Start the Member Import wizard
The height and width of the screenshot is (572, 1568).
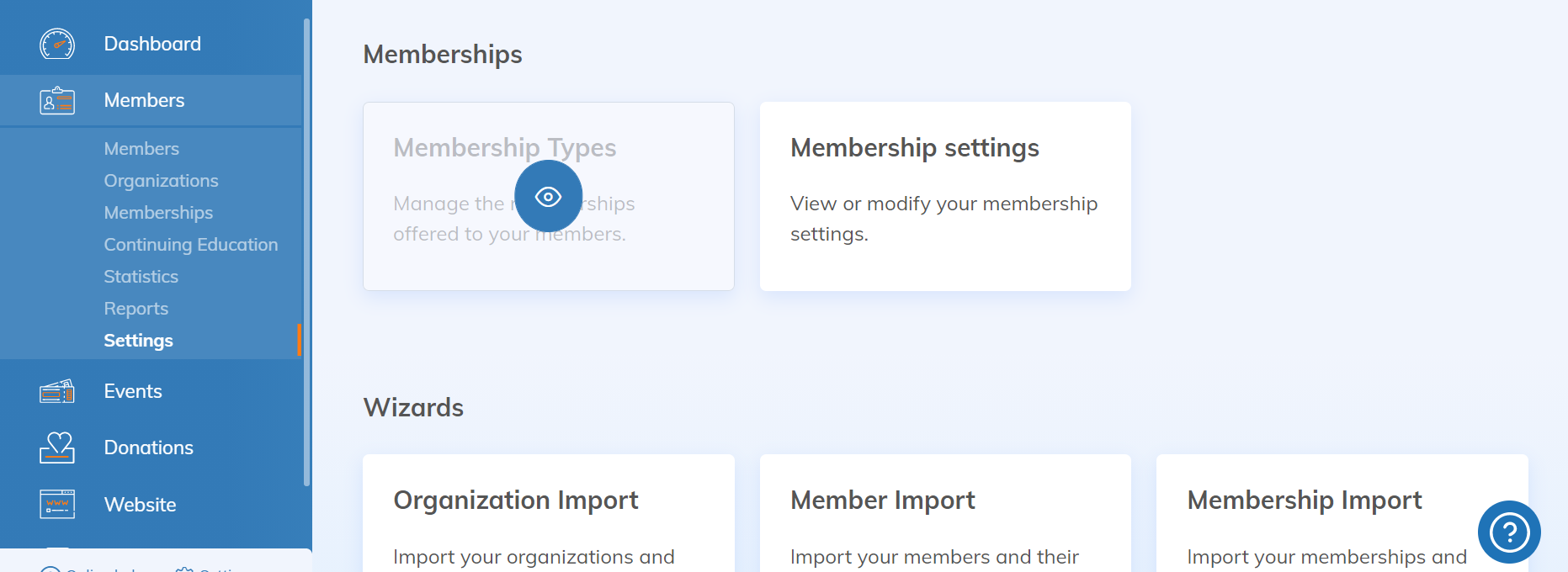pos(944,513)
